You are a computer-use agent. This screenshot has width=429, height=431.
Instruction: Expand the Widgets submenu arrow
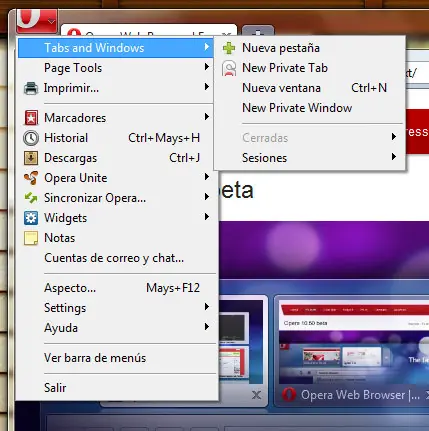(x=207, y=217)
